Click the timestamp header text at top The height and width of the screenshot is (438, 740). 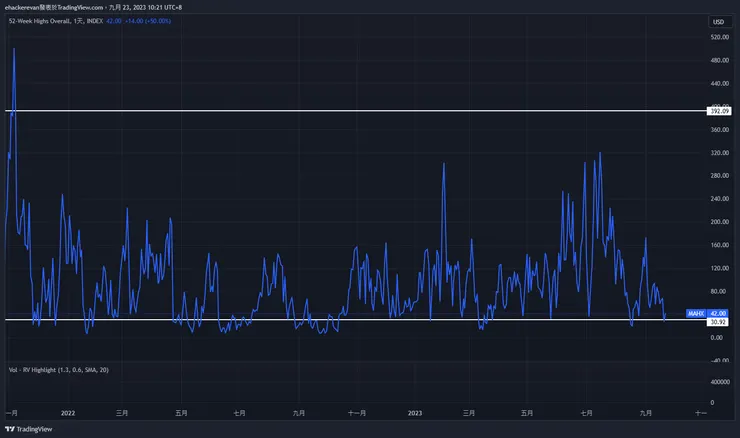click(93, 7)
